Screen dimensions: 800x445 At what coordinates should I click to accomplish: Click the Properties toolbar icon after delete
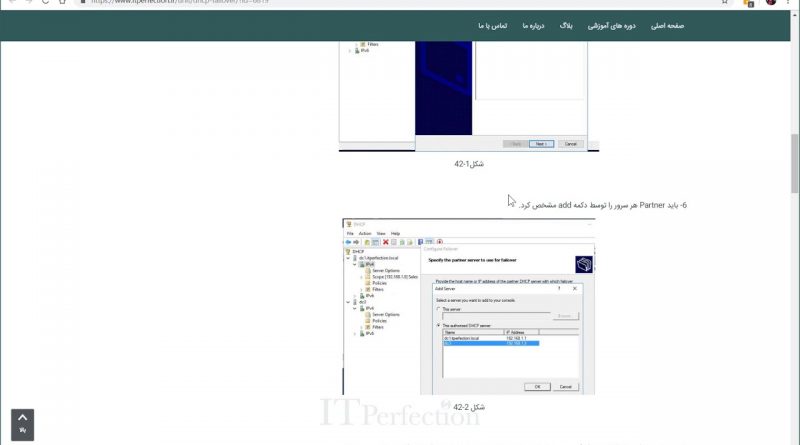(x=394, y=242)
